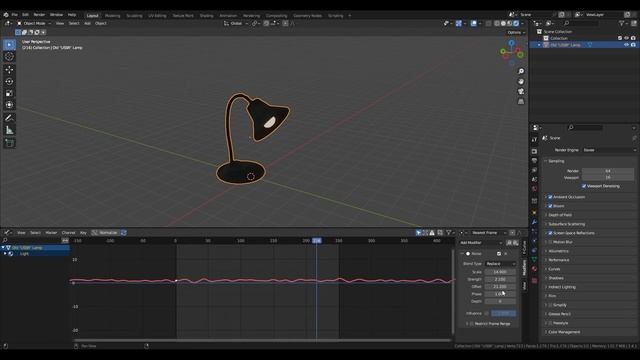Hide Collection with its eye icon
640x360 pixels.
coord(626,38)
